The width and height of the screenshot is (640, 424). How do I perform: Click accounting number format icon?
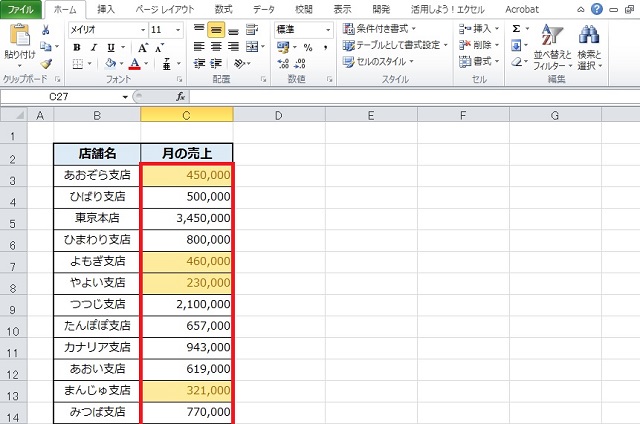[283, 47]
